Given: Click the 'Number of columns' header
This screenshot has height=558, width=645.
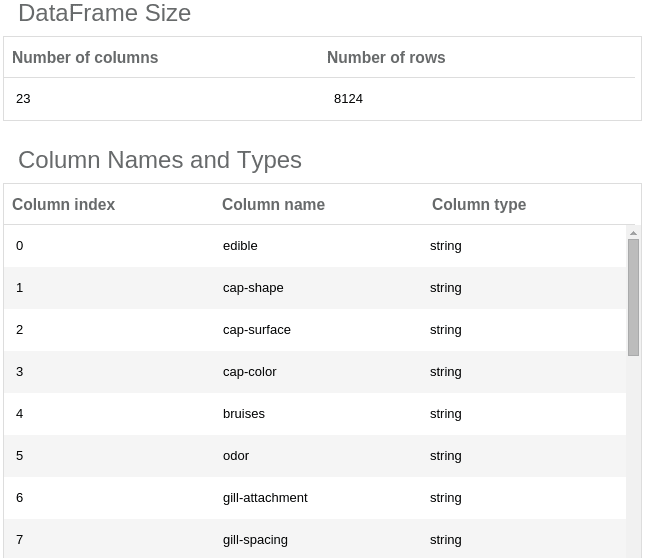Looking at the screenshot, I should pyautogui.click(x=85, y=57).
